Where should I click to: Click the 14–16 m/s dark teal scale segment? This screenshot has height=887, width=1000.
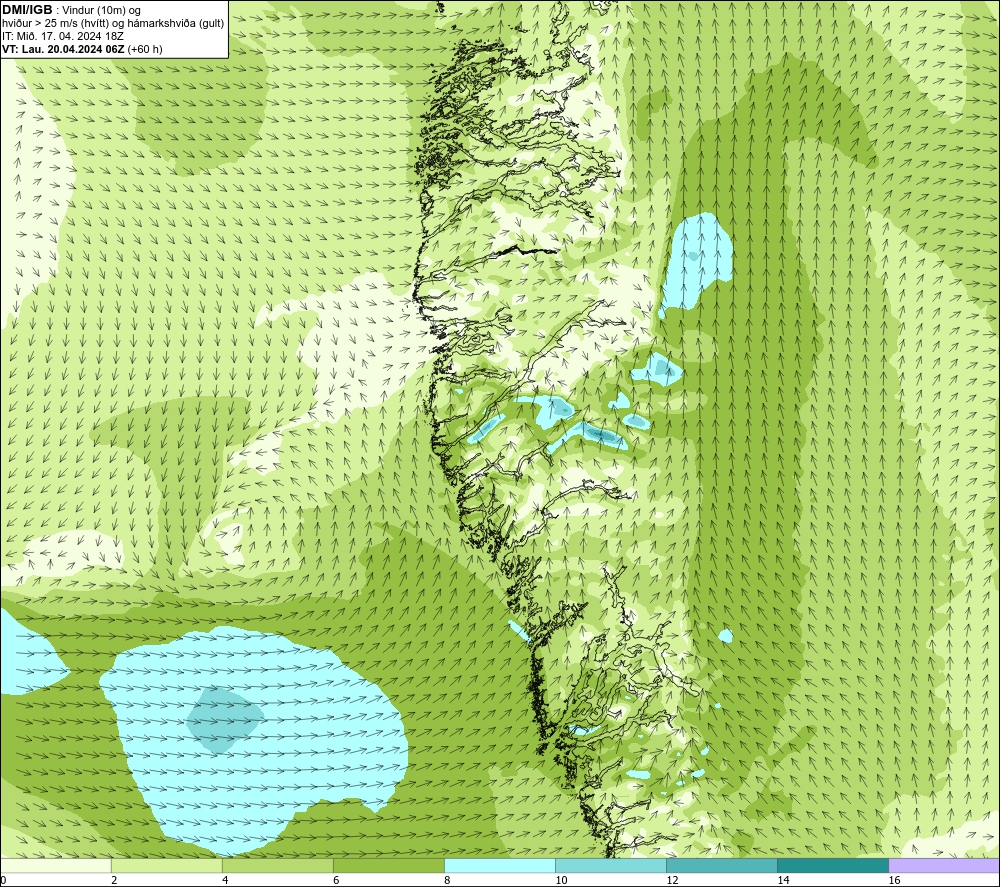[x=833, y=865]
